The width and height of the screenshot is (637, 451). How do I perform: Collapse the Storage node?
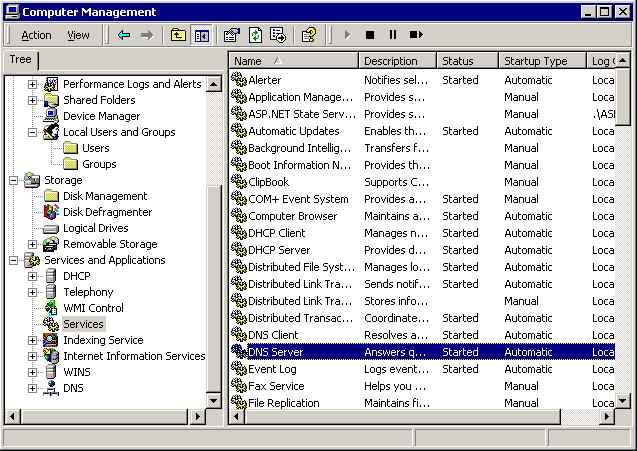click(x=13, y=180)
